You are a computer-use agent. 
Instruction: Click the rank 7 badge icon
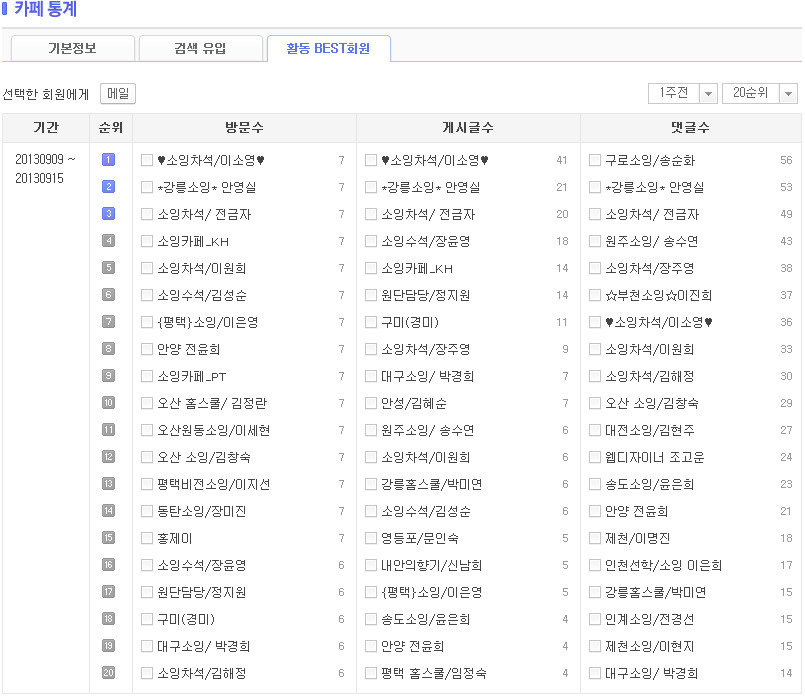pyautogui.click(x=109, y=322)
